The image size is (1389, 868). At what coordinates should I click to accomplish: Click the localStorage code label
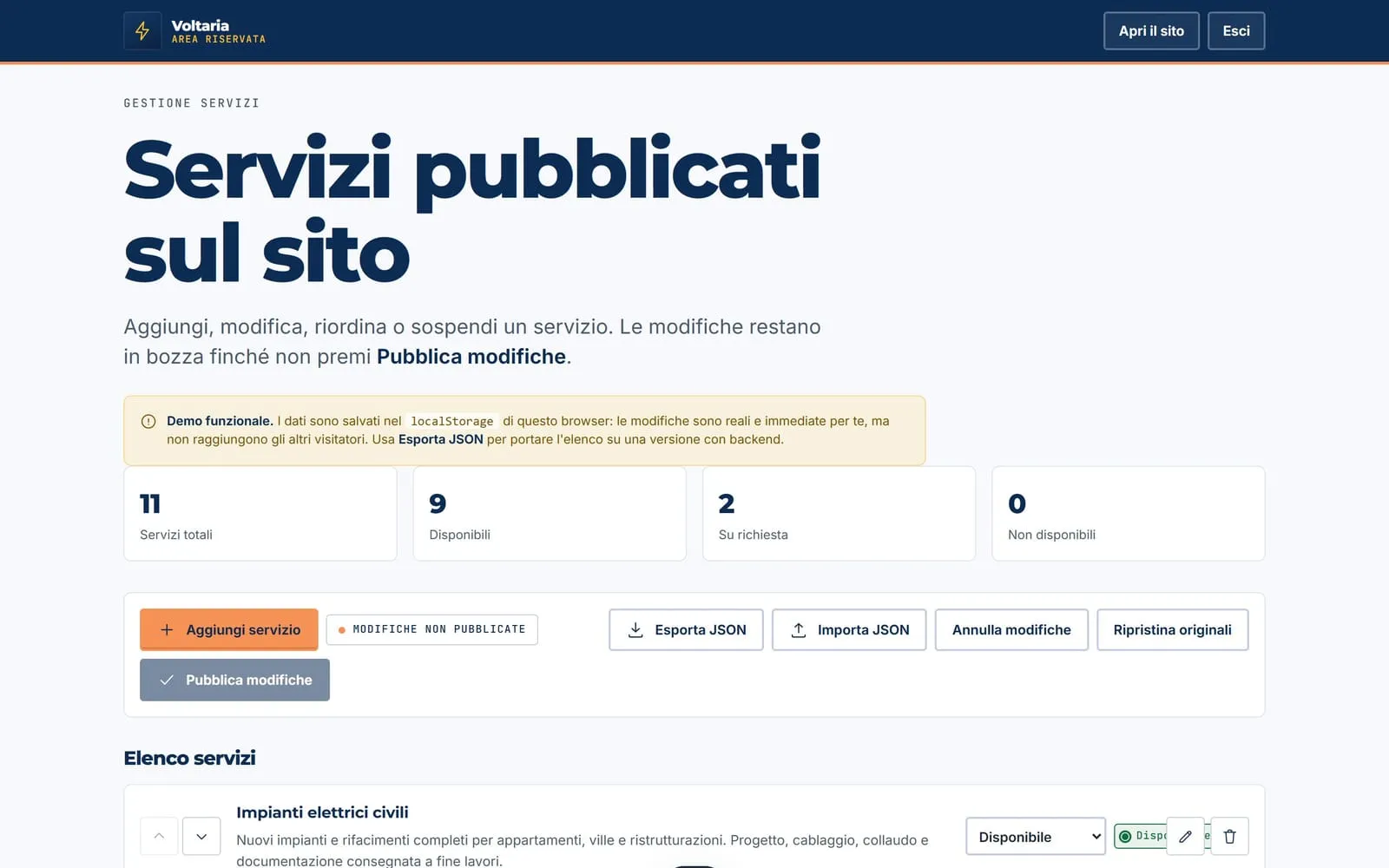(x=451, y=421)
